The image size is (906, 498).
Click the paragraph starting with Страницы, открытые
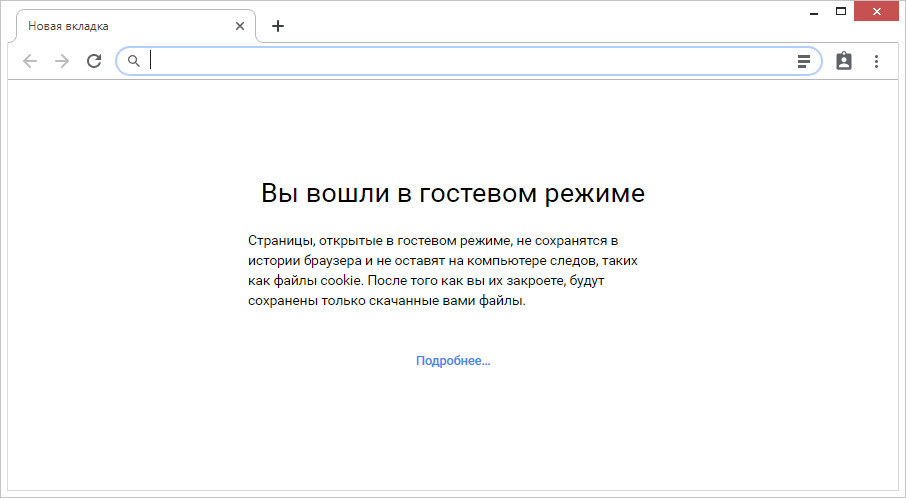(x=443, y=270)
